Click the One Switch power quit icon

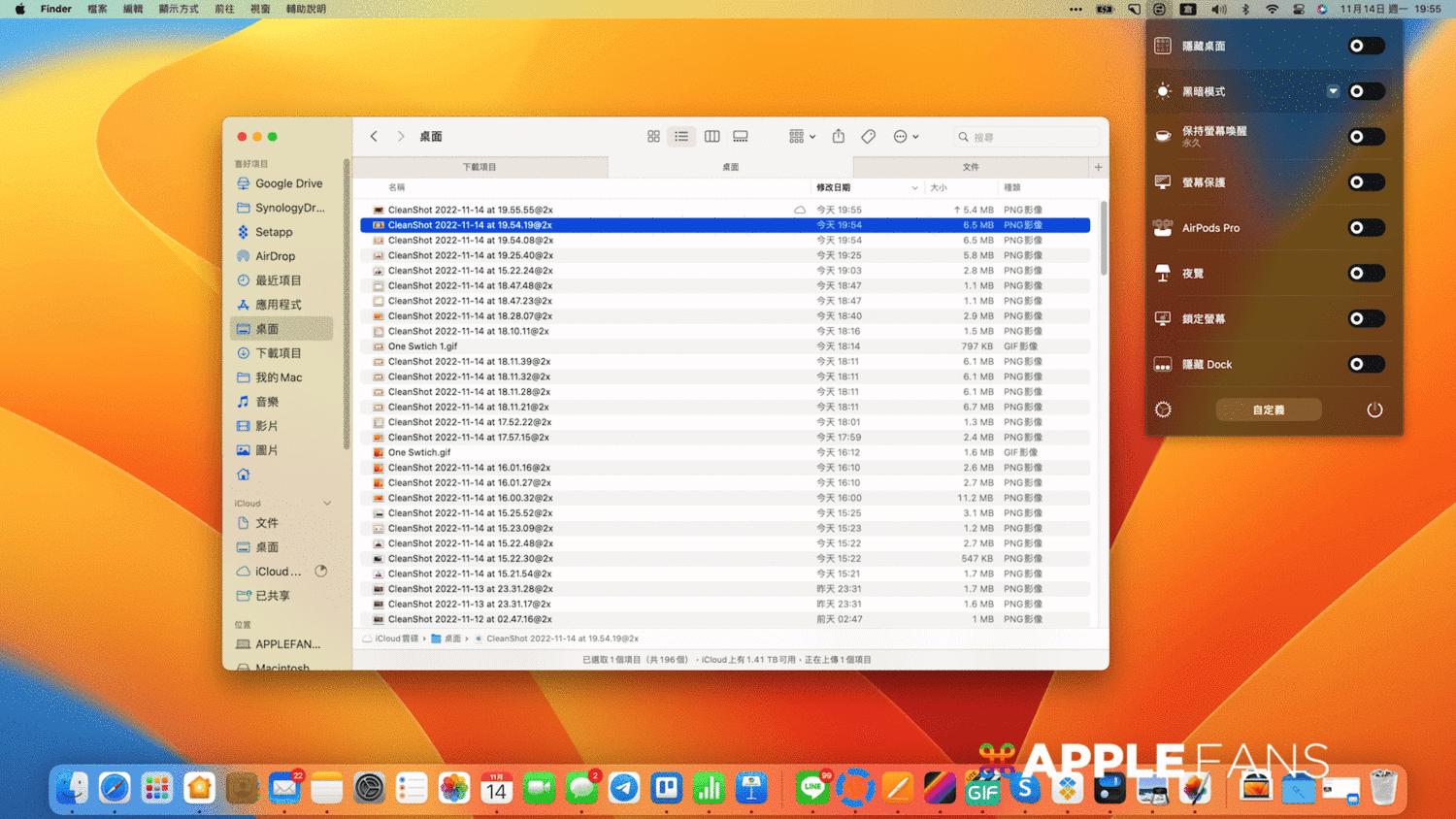pyautogui.click(x=1374, y=409)
